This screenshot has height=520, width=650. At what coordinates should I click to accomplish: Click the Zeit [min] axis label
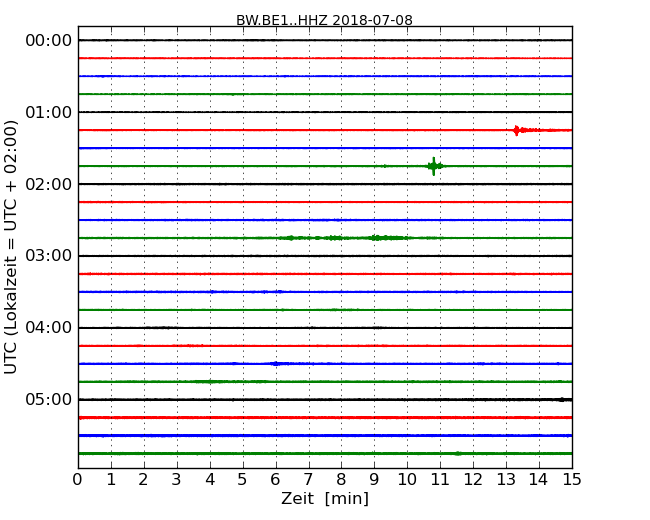pos(325,498)
